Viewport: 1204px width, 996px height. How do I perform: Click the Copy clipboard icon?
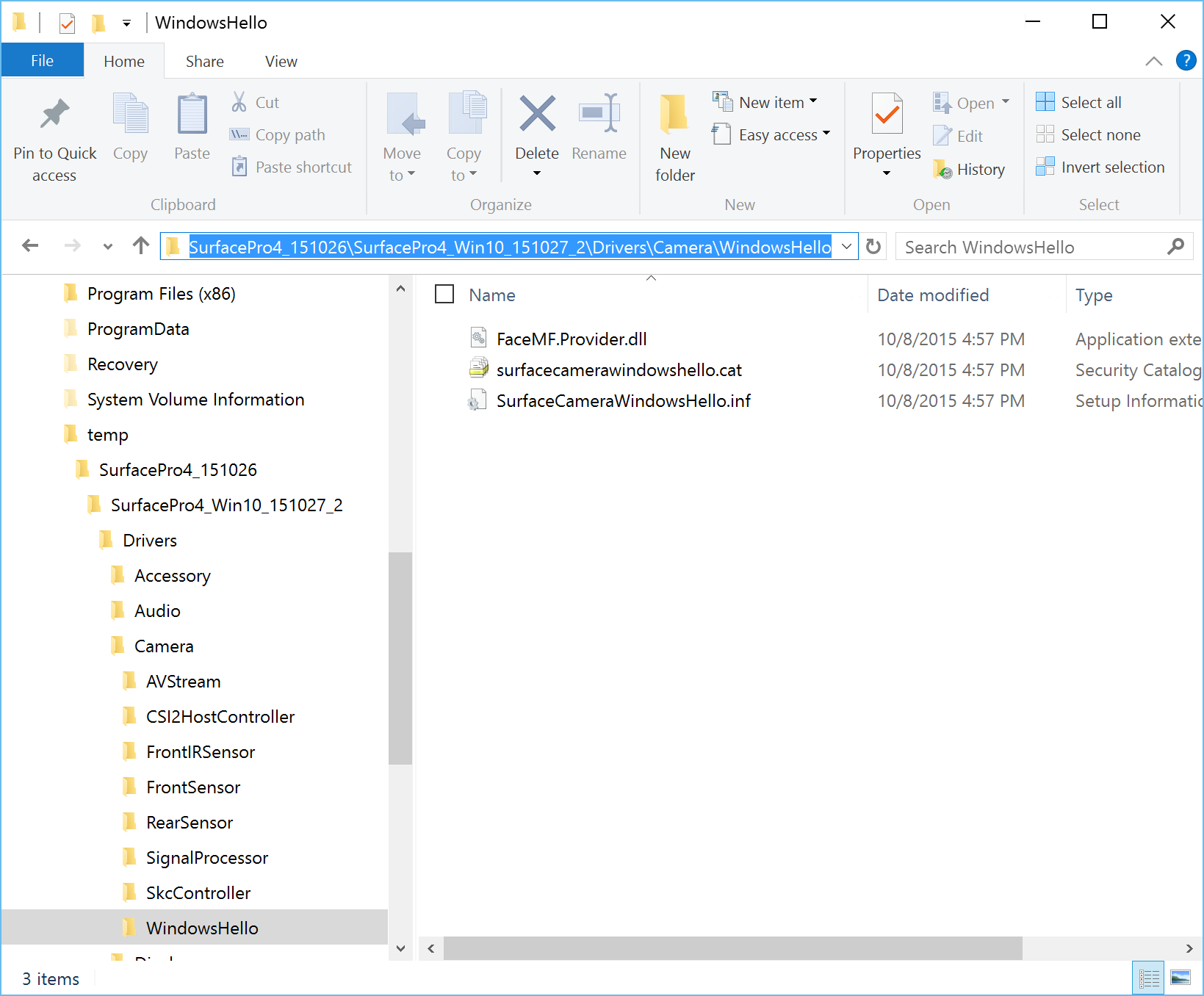130,114
